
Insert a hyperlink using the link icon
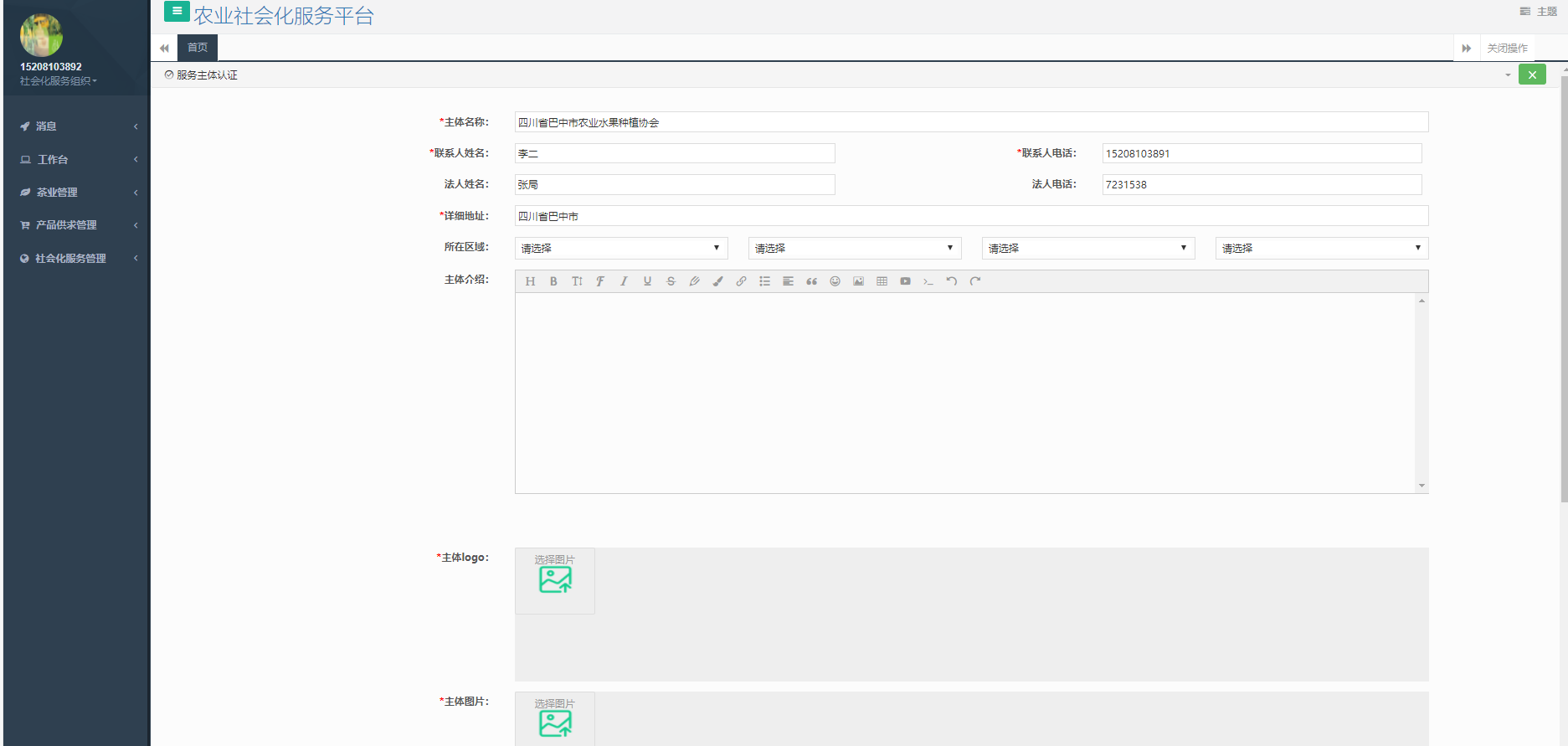point(741,281)
